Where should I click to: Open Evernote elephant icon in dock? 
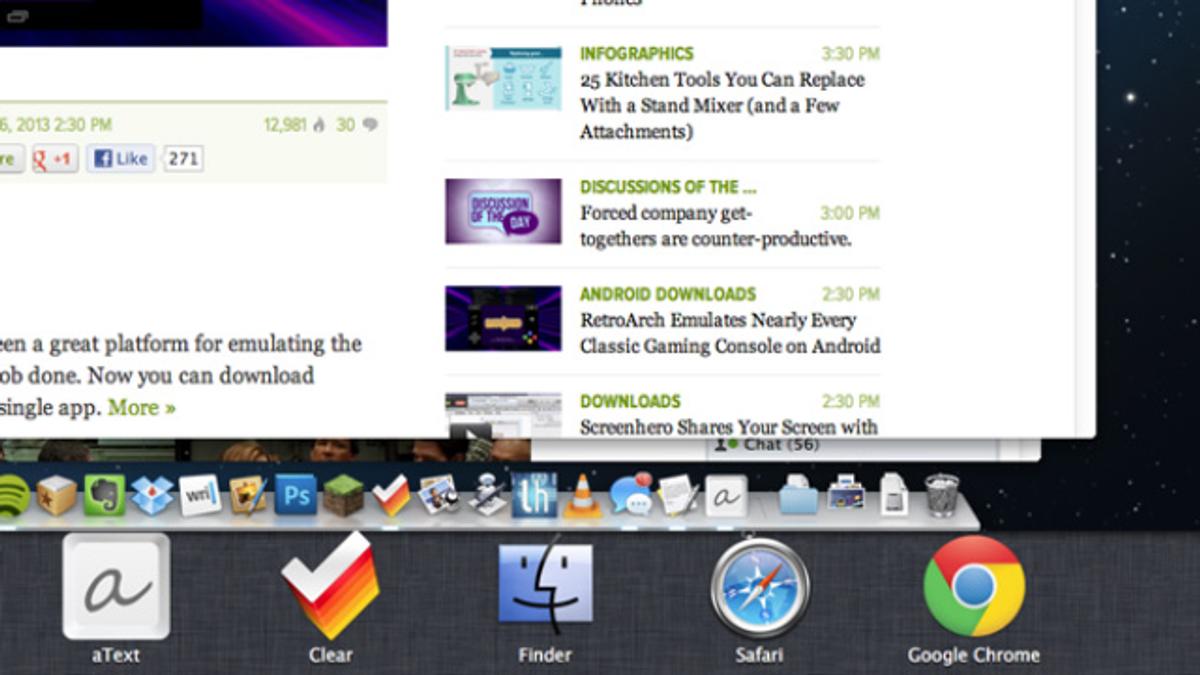tap(103, 494)
